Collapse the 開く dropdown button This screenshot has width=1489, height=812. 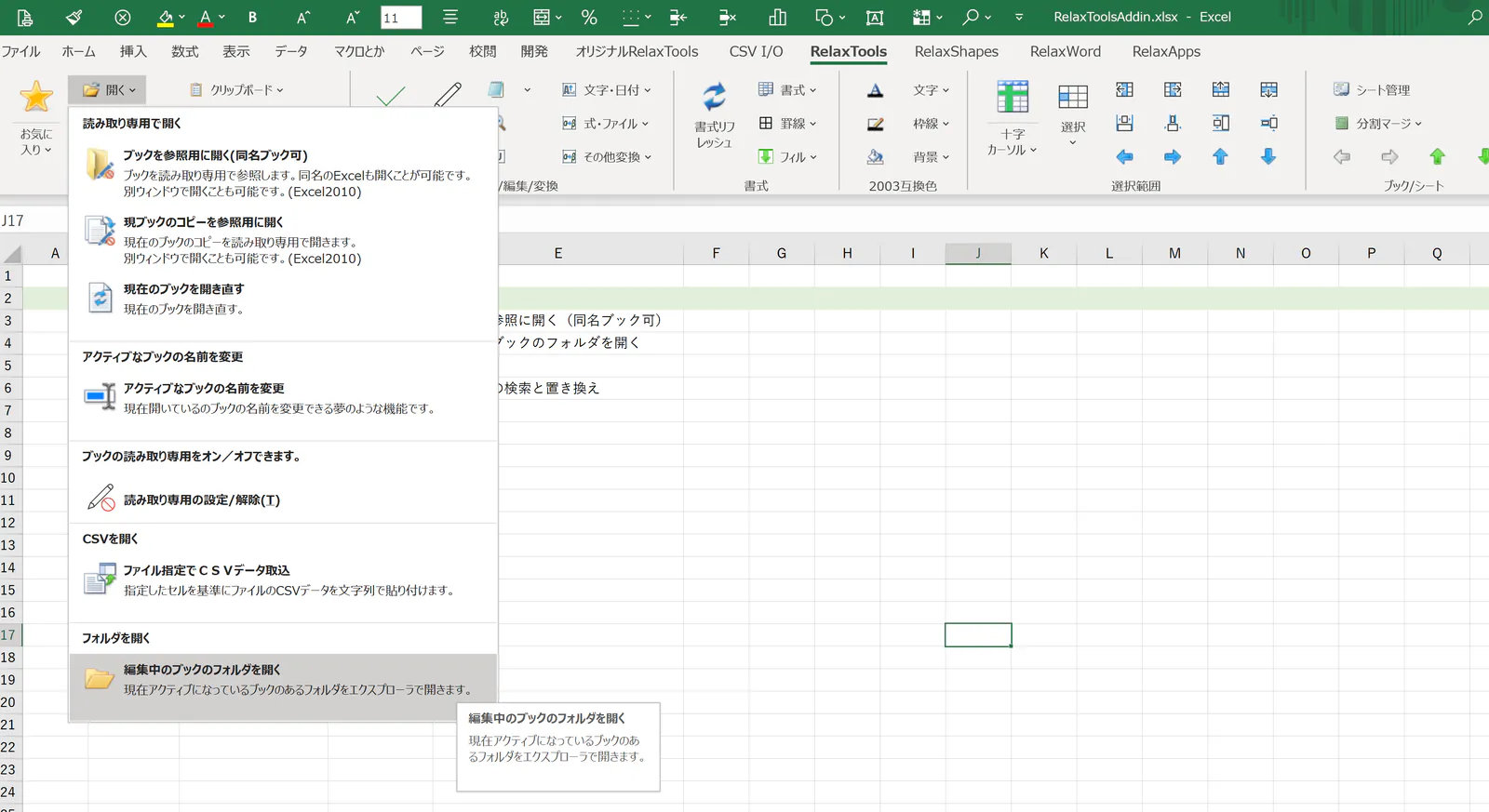click(107, 90)
